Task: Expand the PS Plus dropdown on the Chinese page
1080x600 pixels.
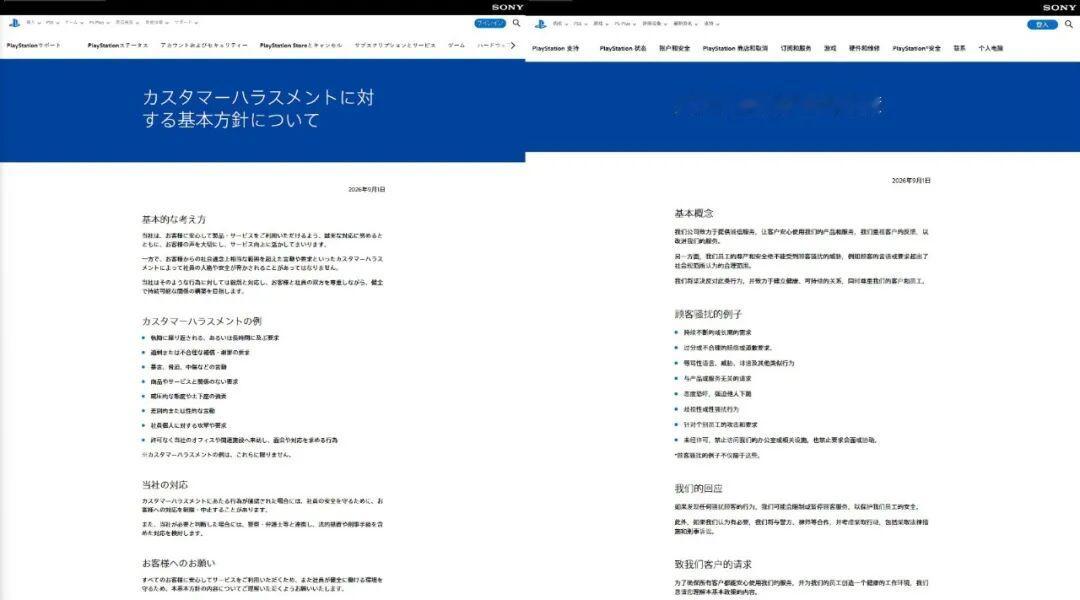Action: pos(625,24)
